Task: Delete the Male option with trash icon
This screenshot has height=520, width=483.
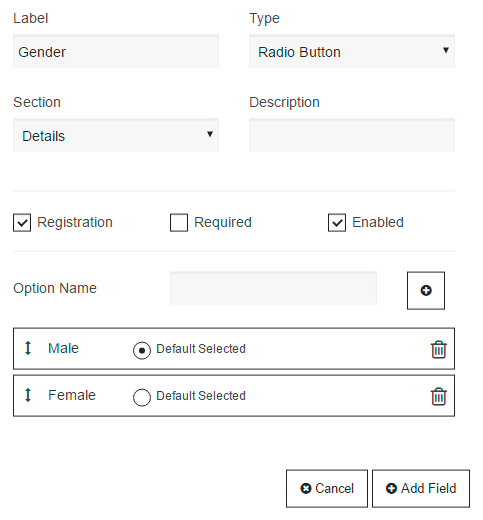Action: (439, 349)
